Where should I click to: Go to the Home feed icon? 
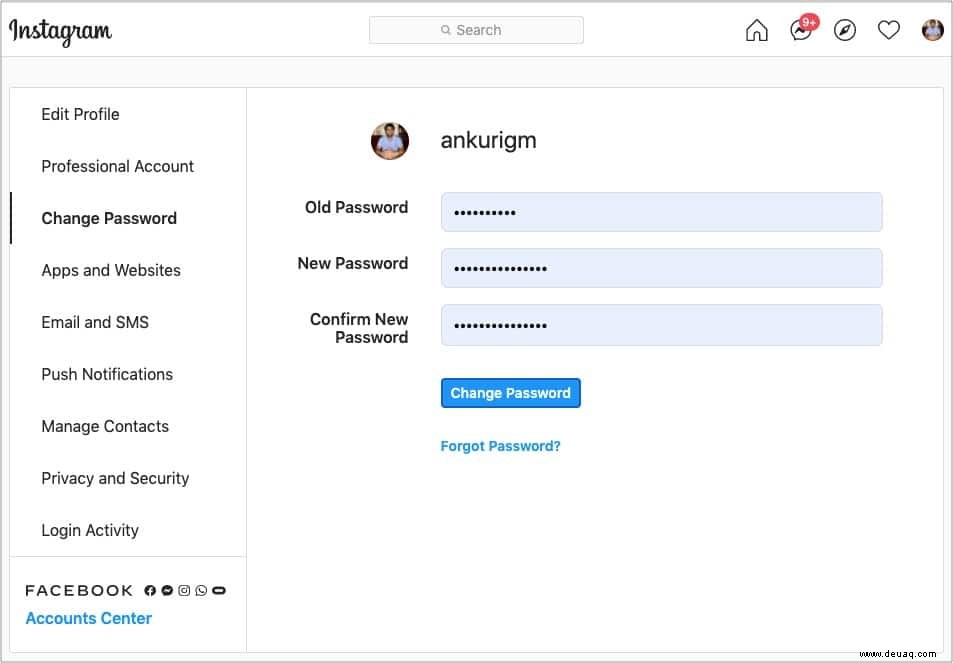(x=757, y=30)
